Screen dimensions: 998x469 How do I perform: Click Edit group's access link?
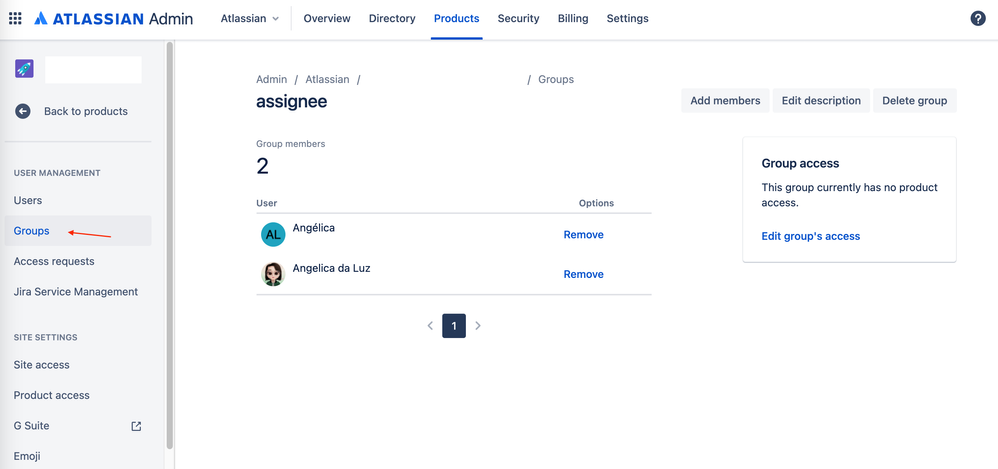click(x=811, y=236)
